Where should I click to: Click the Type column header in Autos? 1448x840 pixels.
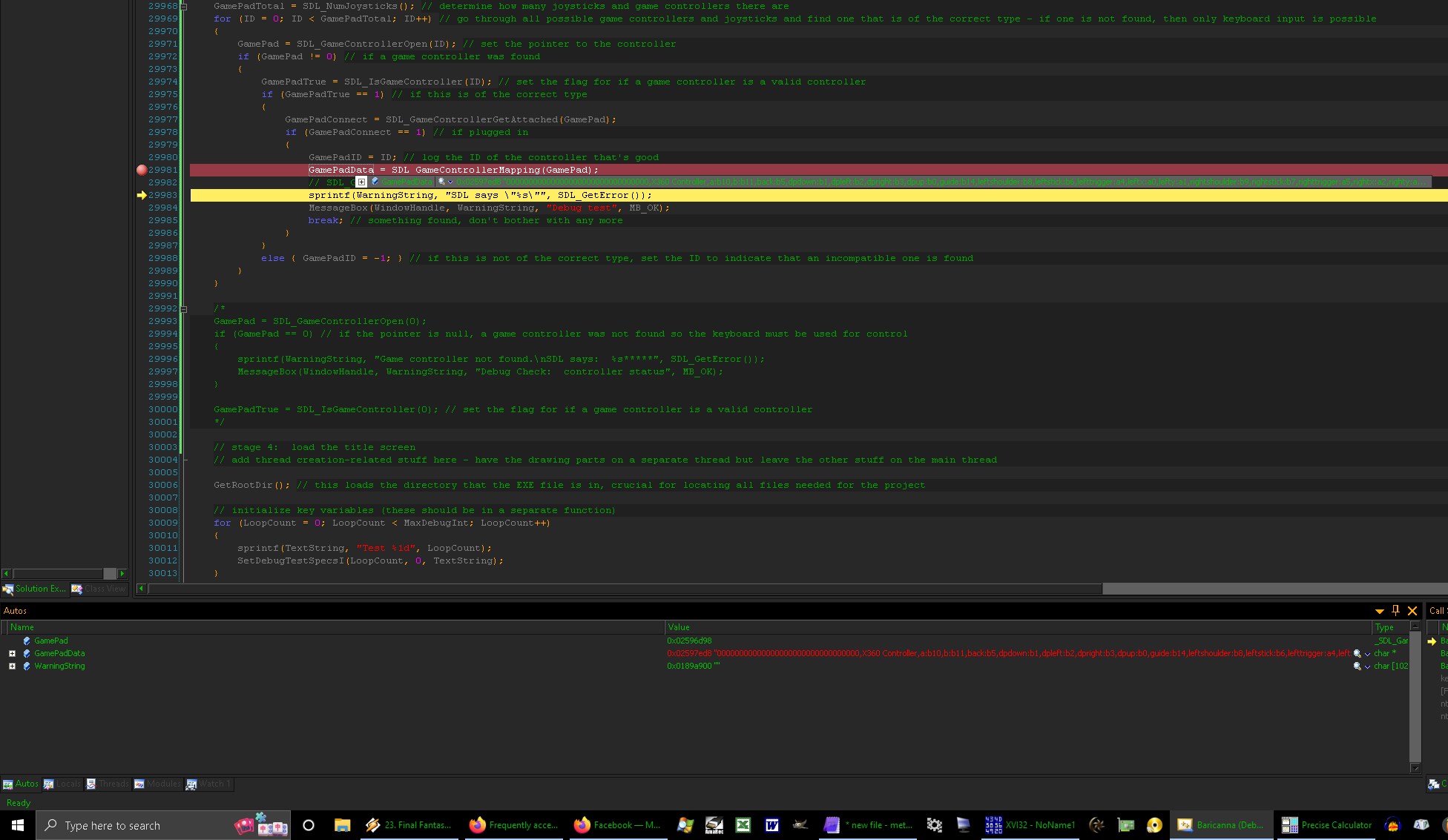click(x=1391, y=627)
